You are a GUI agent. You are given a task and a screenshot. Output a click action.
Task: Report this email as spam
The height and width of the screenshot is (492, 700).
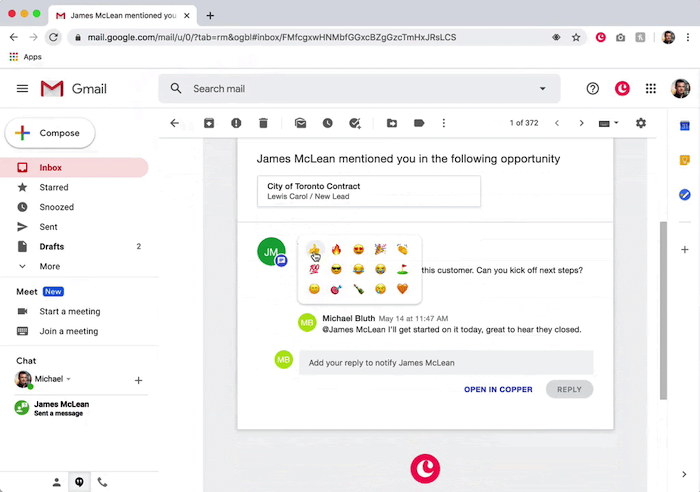click(236, 123)
